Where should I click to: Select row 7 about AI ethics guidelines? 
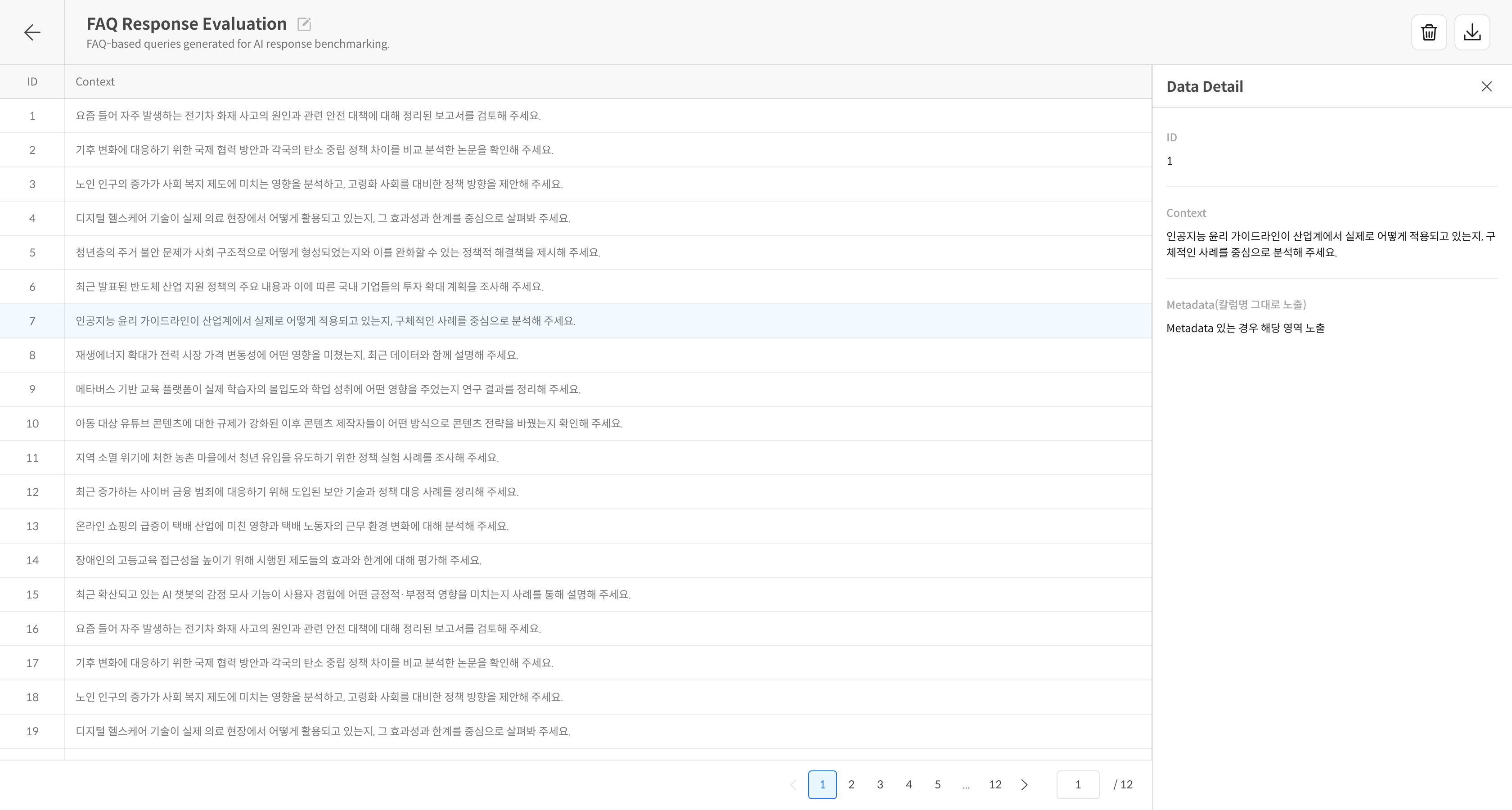pyautogui.click(x=325, y=321)
